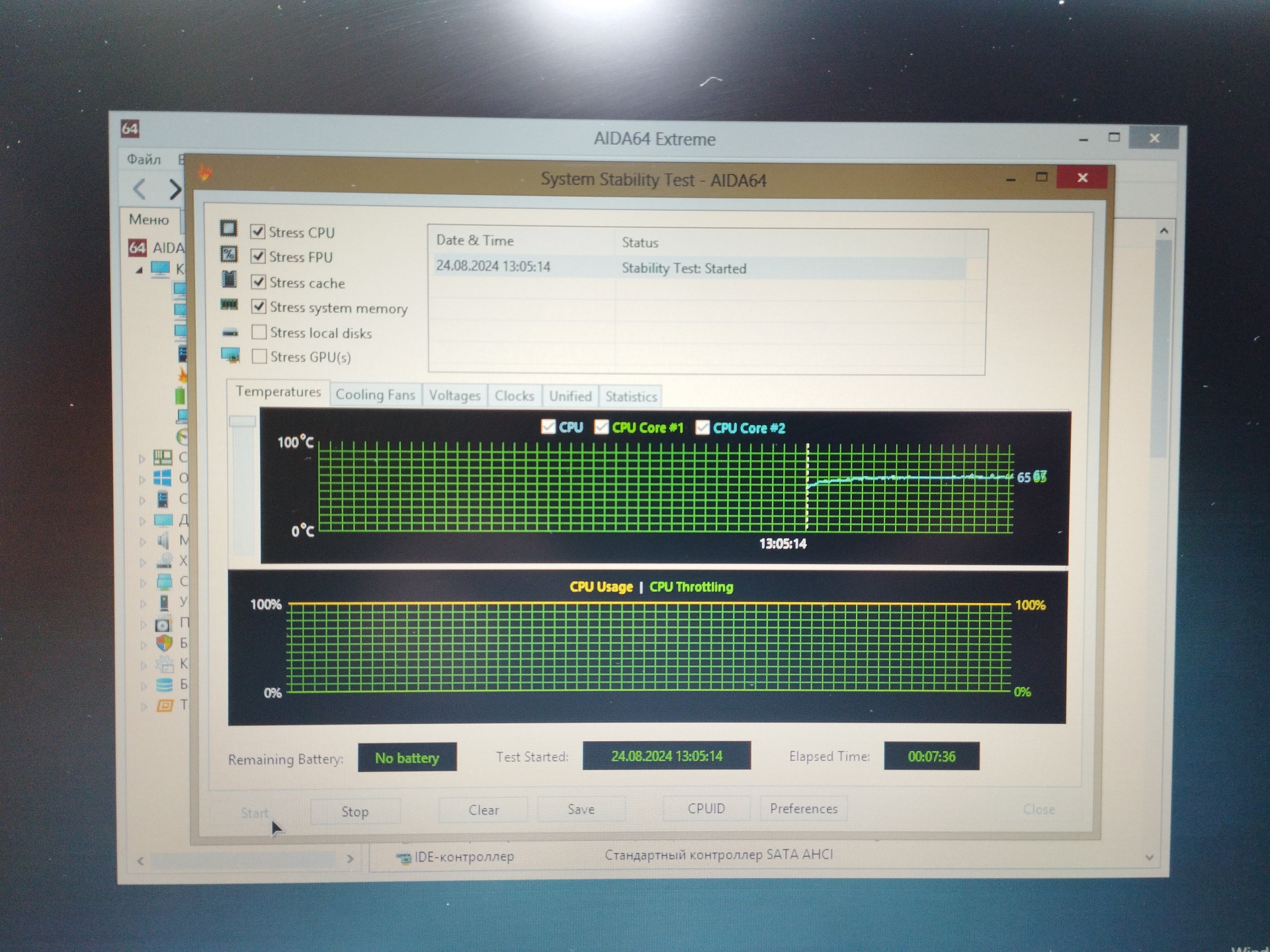Click scroll up arrow in main window
Screen dimensions: 1270x952
[1164, 231]
